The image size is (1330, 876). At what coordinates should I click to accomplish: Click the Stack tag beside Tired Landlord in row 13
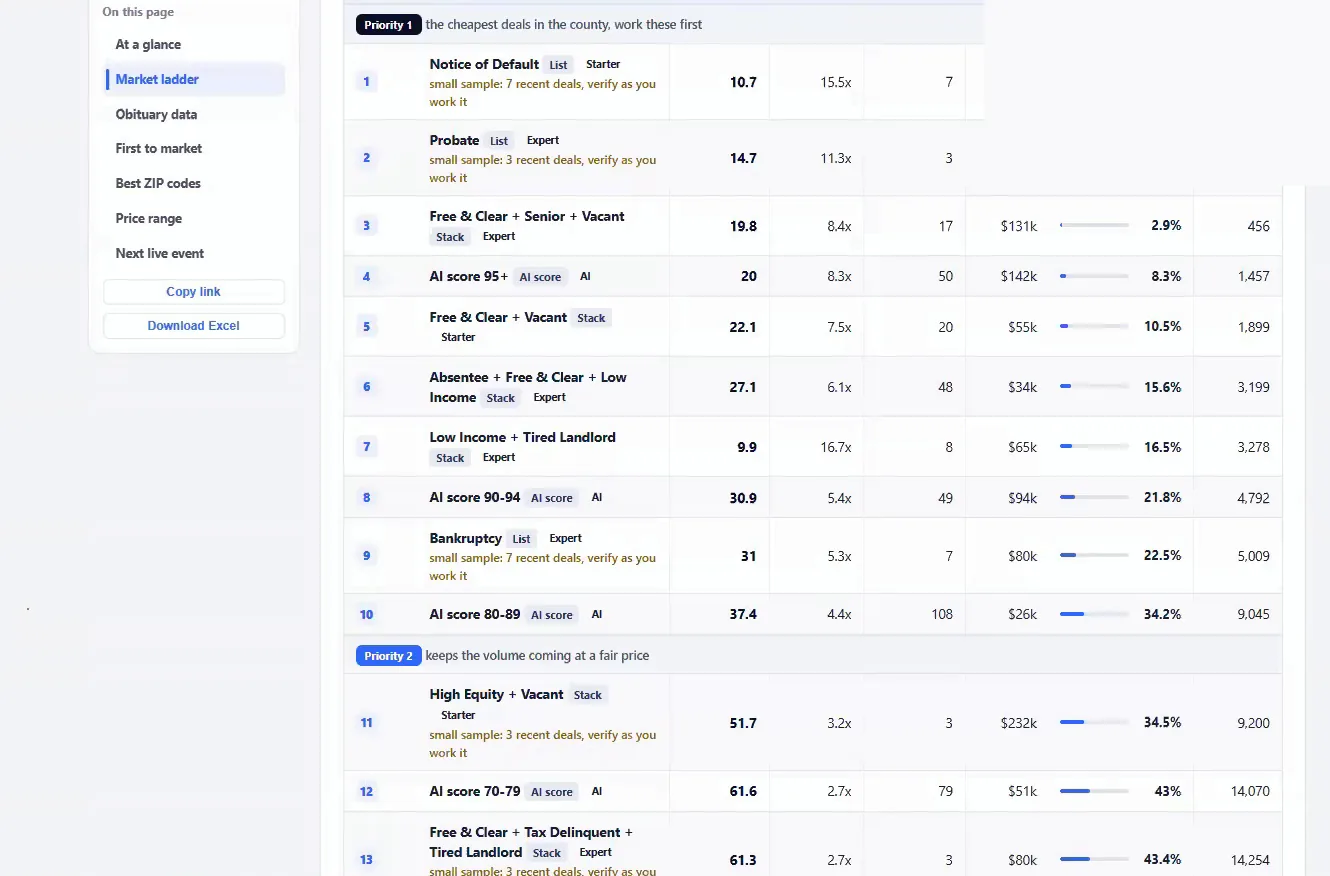547,853
